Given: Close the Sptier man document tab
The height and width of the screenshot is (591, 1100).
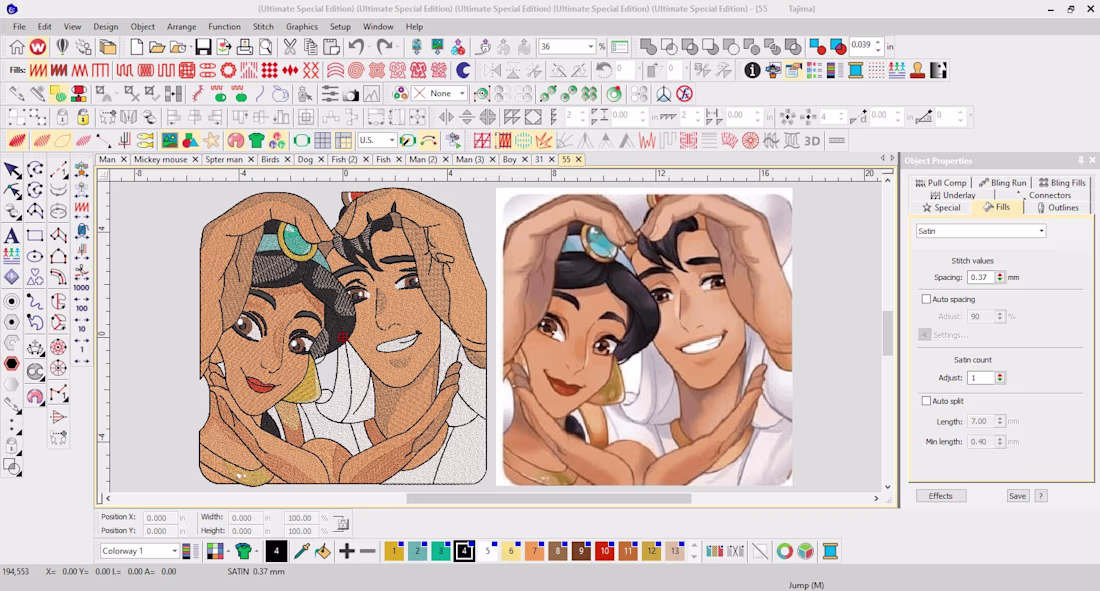Looking at the screenshot, I should [250, 159].
